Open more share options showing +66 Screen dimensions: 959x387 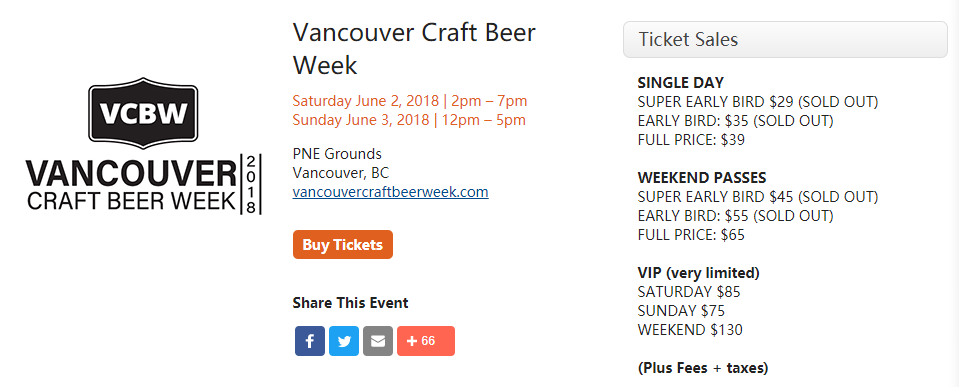426,341
